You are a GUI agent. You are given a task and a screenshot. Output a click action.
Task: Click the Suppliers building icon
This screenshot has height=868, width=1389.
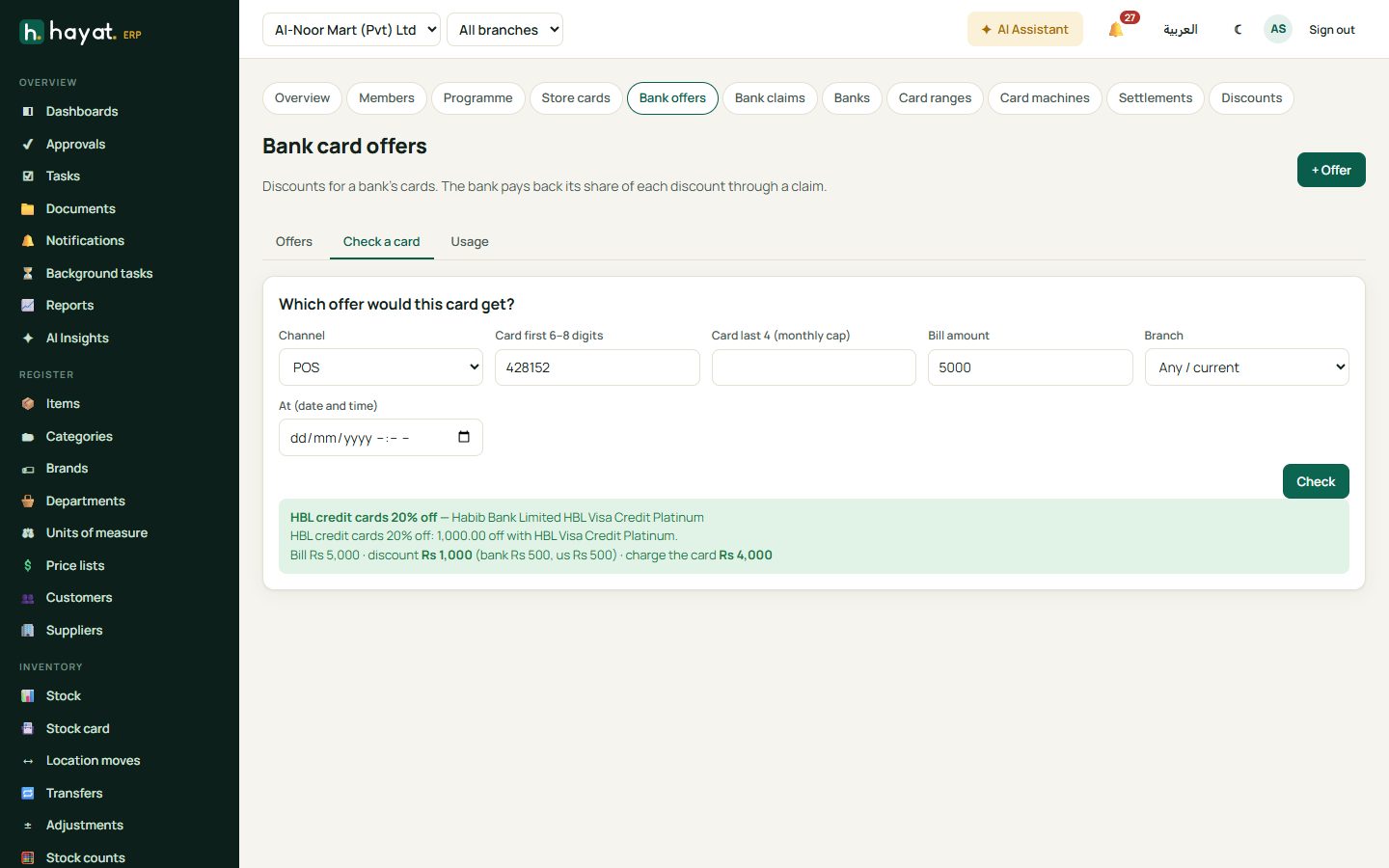[x=28, y=631]
